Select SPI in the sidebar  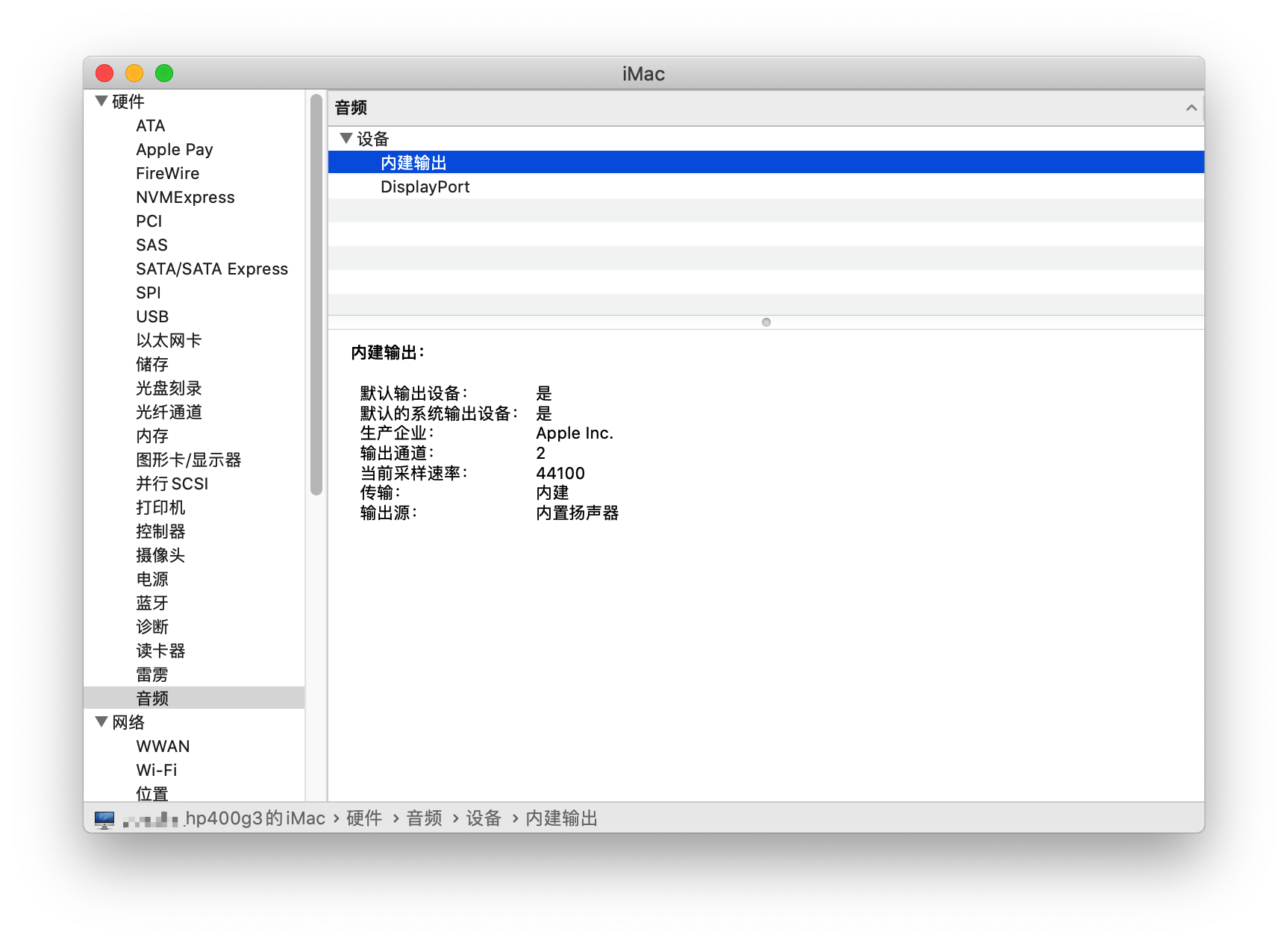(x=149, y=292)
